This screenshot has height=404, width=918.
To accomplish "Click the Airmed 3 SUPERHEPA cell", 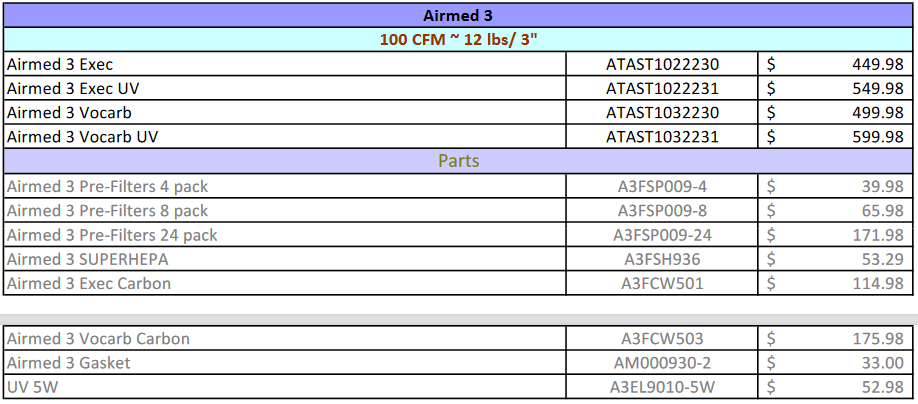I will tap(285, 259).
